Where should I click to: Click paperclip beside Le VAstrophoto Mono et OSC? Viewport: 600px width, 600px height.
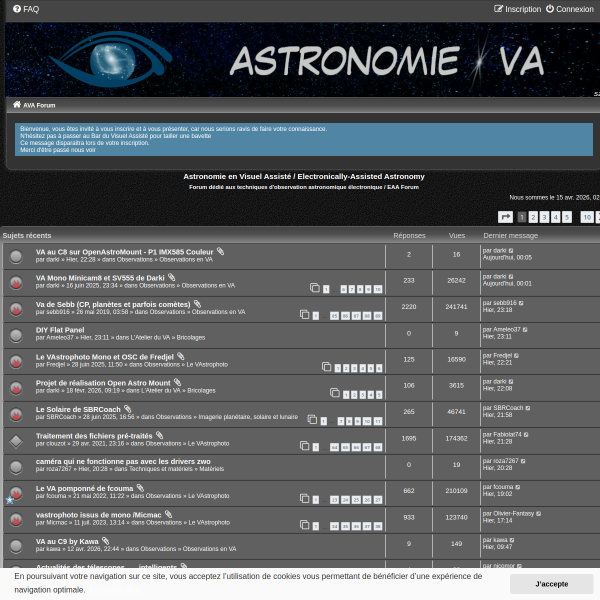click(x=181, y=356)
